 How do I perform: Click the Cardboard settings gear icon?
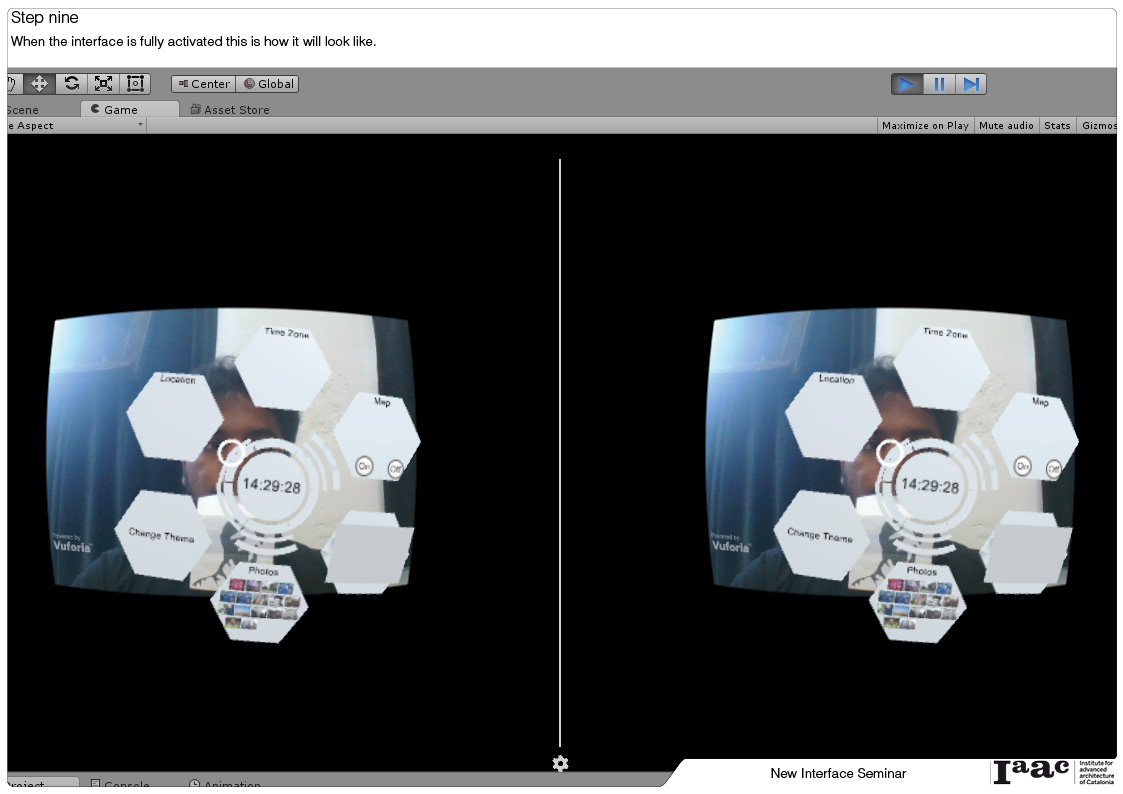coord(560,763)
